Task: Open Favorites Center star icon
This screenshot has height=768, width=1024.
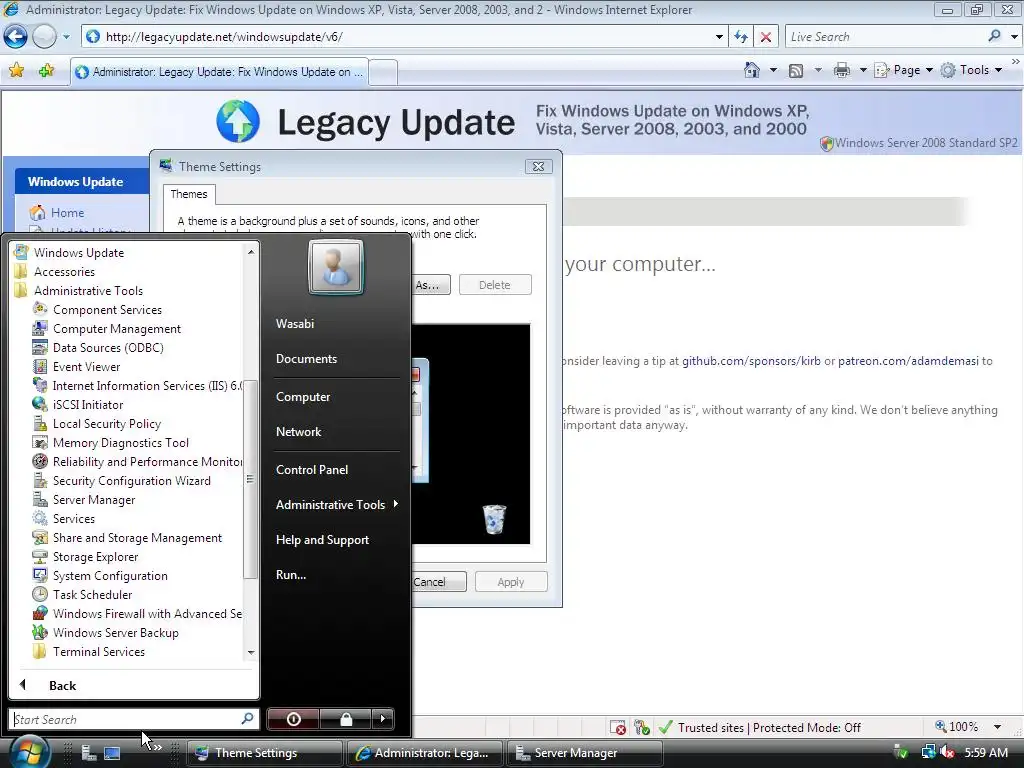Action: [x=17, y=71]
